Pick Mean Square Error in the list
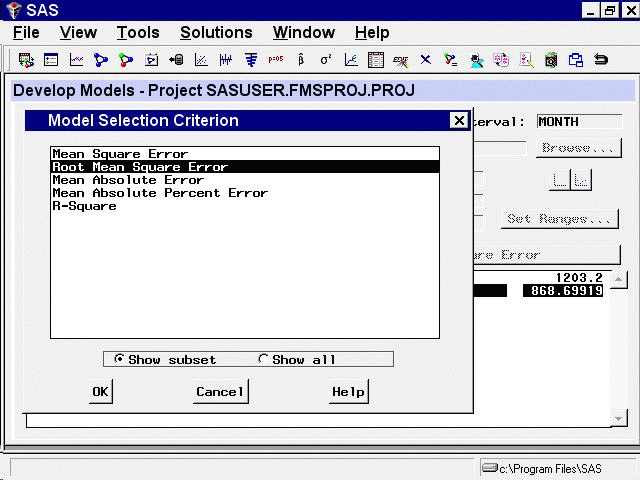640x480 pixels. pyautogui.click(x=119, y=154)
